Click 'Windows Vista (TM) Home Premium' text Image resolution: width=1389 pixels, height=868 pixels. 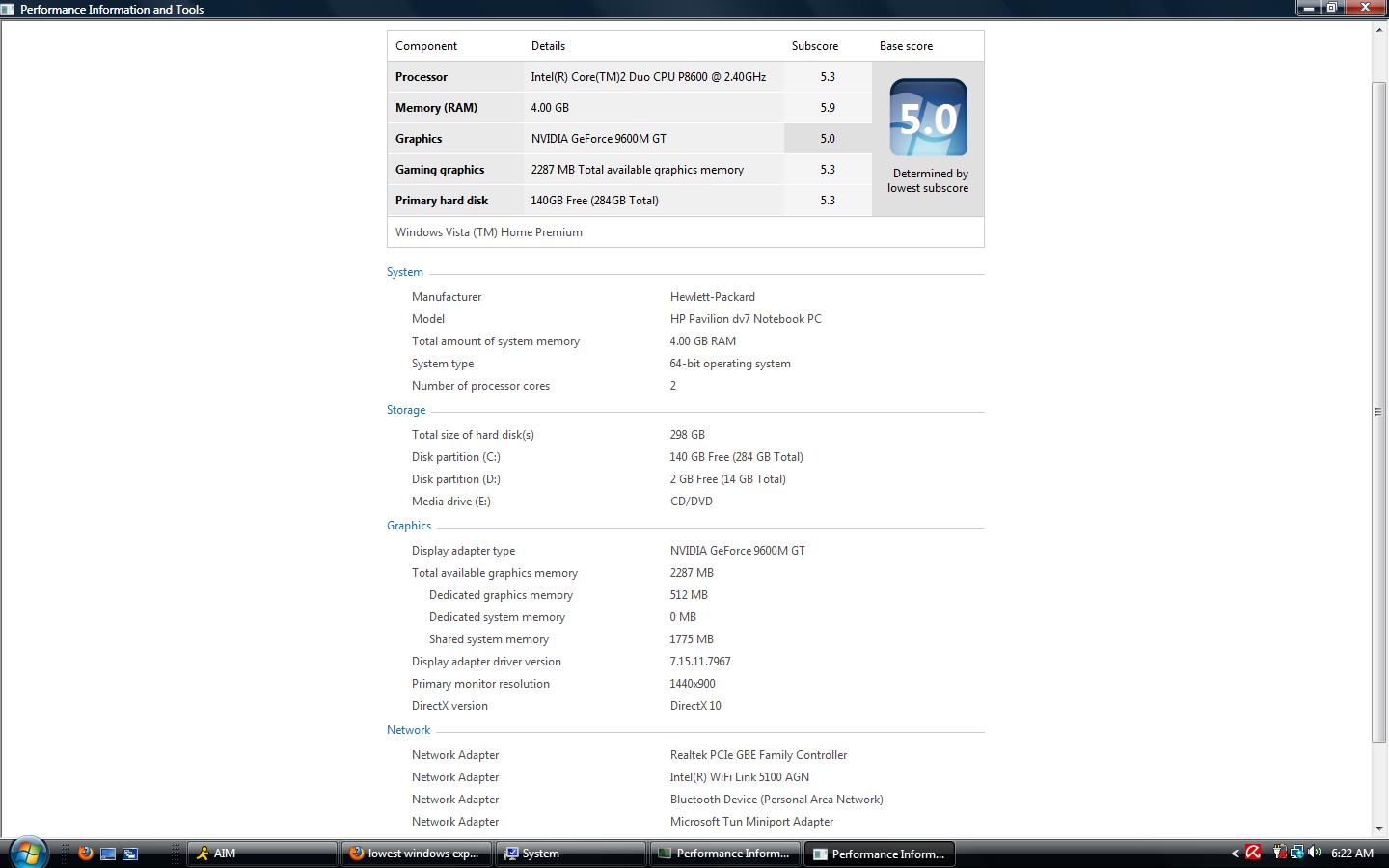(x=489, y=232)
